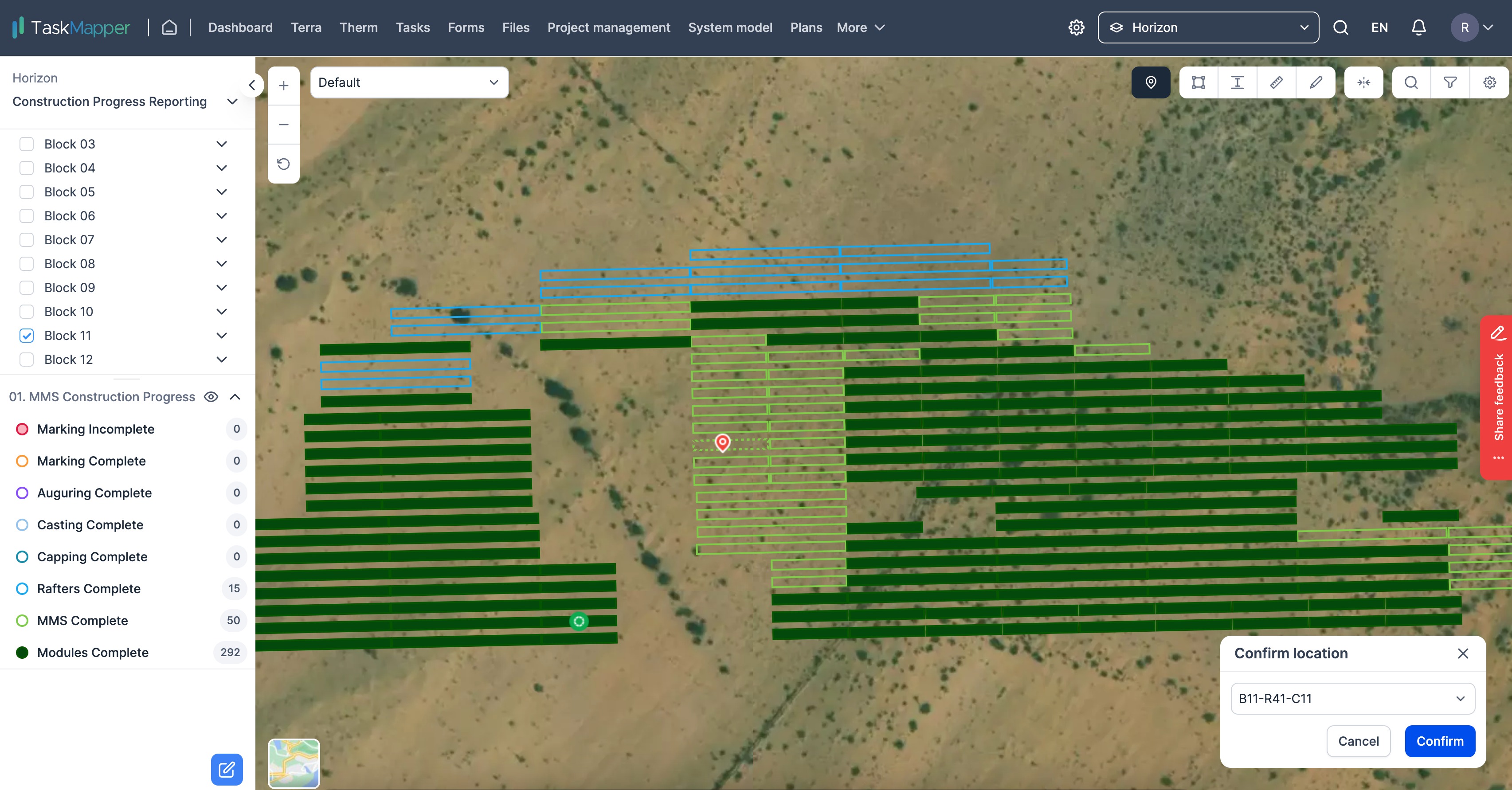
Task: Check the Block 12 checkbox
Action: [x=27, y=359]
